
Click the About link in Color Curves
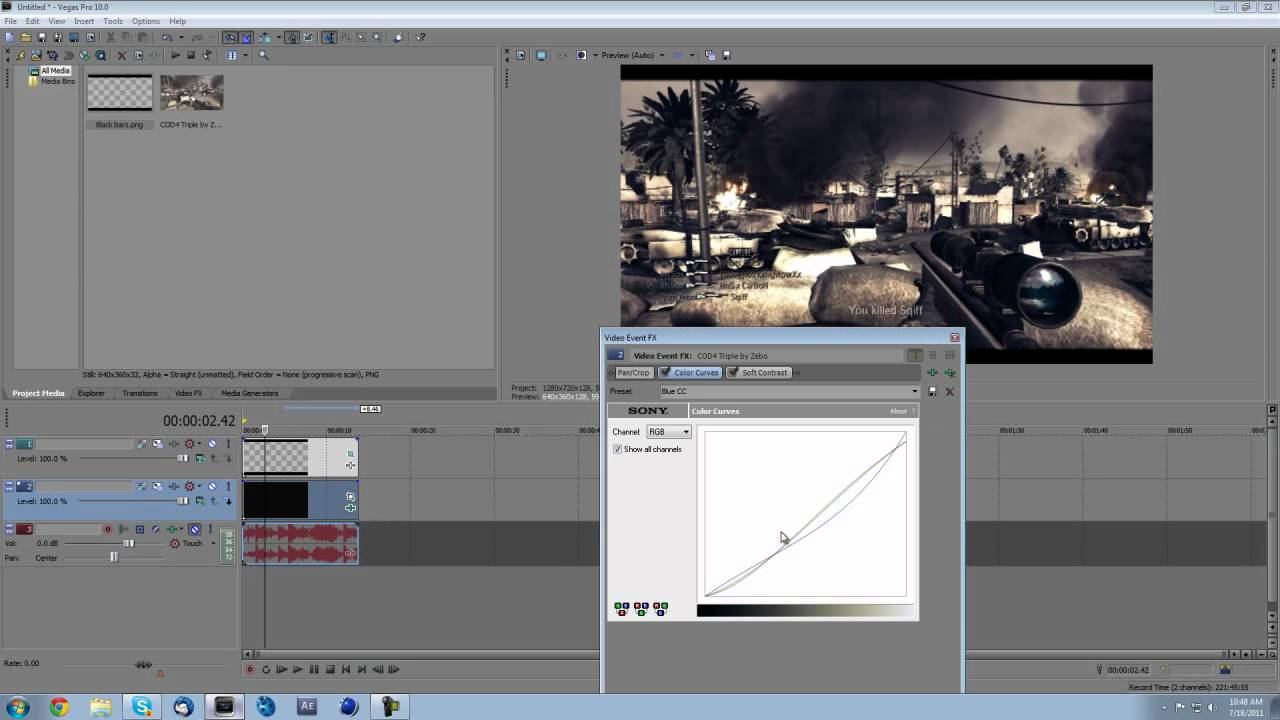tap(898, 411)
